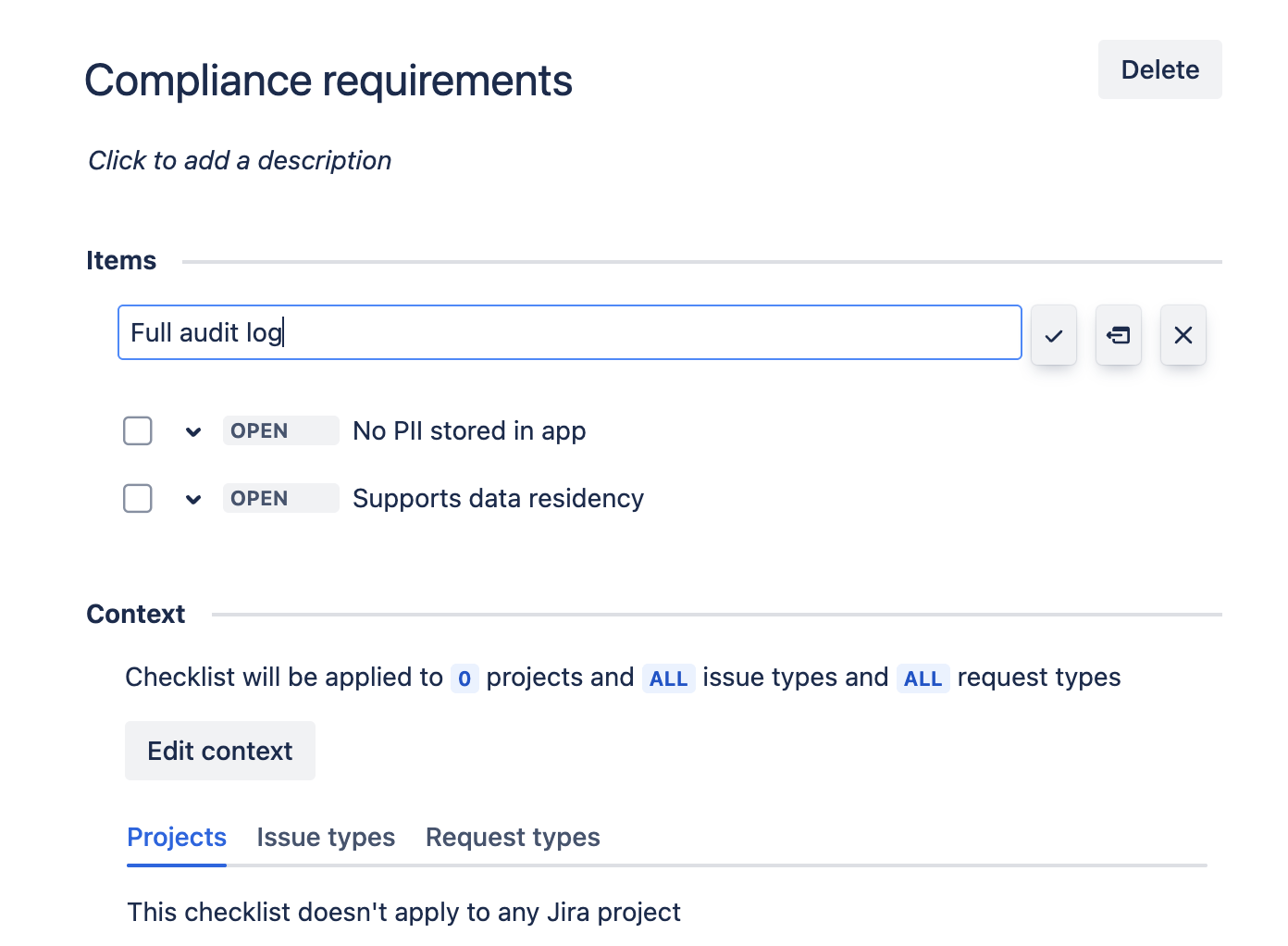
Task: Click the 'Compliance requirements' title
Action: click(328, 81)
